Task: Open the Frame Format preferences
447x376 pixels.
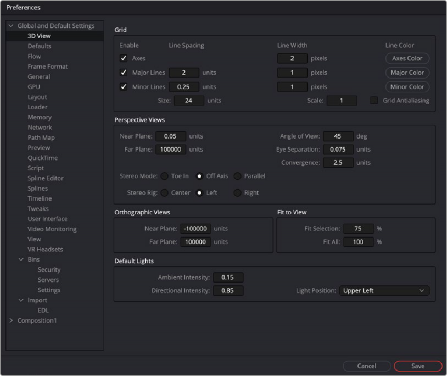Action: pos(48,66)
